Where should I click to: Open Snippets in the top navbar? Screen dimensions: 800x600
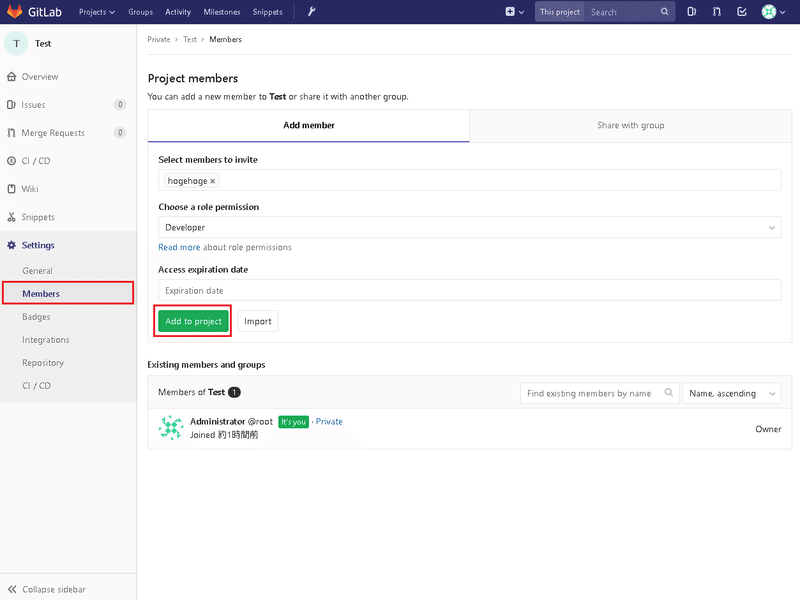267,12
